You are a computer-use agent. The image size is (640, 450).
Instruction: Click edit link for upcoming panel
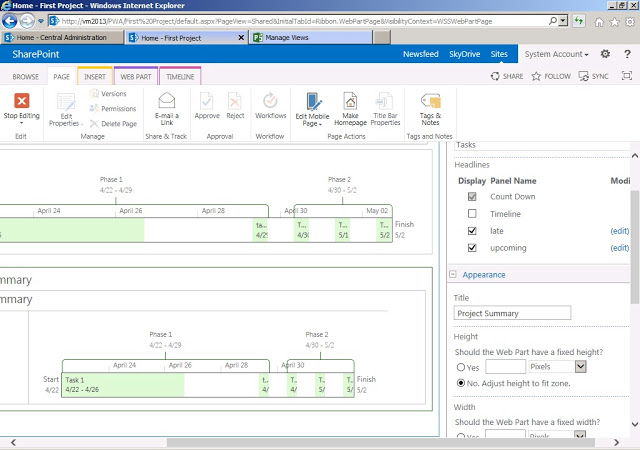pyautogui.click(x=619, y=248)
